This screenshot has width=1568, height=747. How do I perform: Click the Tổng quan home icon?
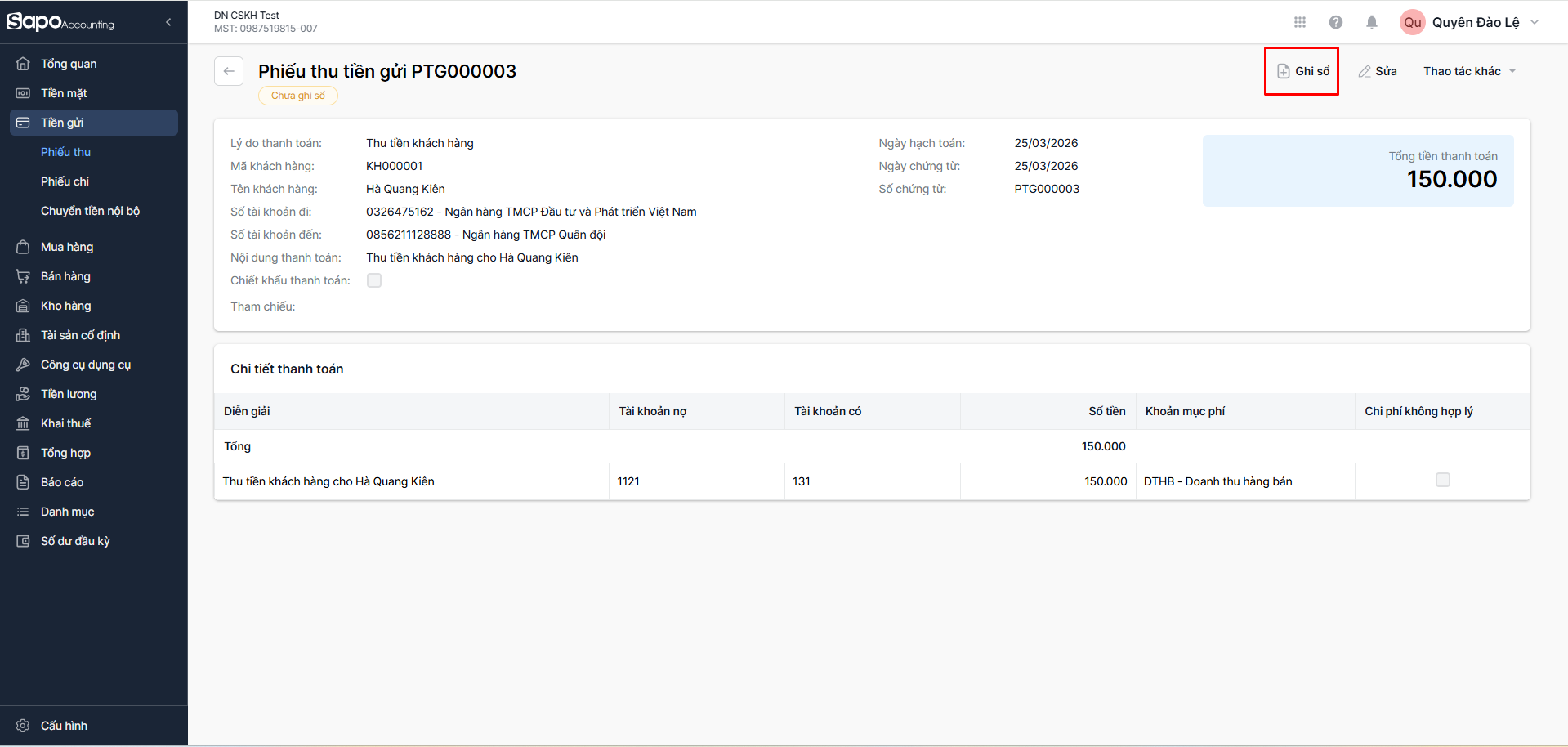coord(23,64)
